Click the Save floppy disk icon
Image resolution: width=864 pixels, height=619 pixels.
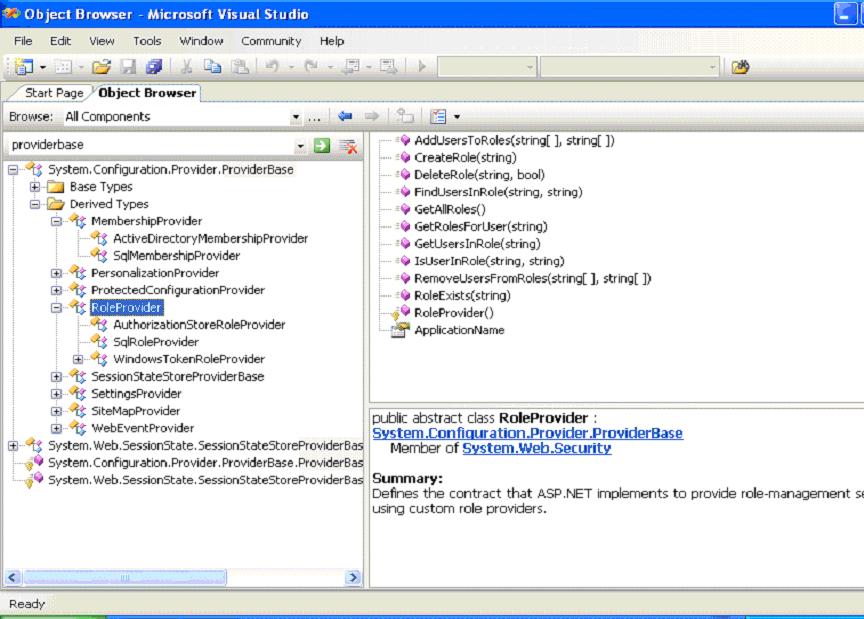click(x=128, y=67)
